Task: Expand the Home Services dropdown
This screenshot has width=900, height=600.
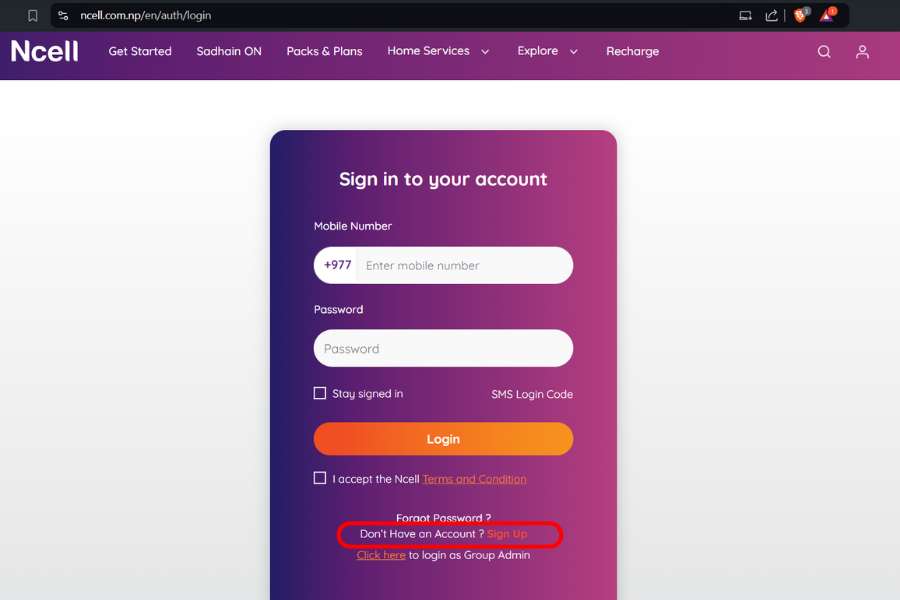Action: click(438, 51)
